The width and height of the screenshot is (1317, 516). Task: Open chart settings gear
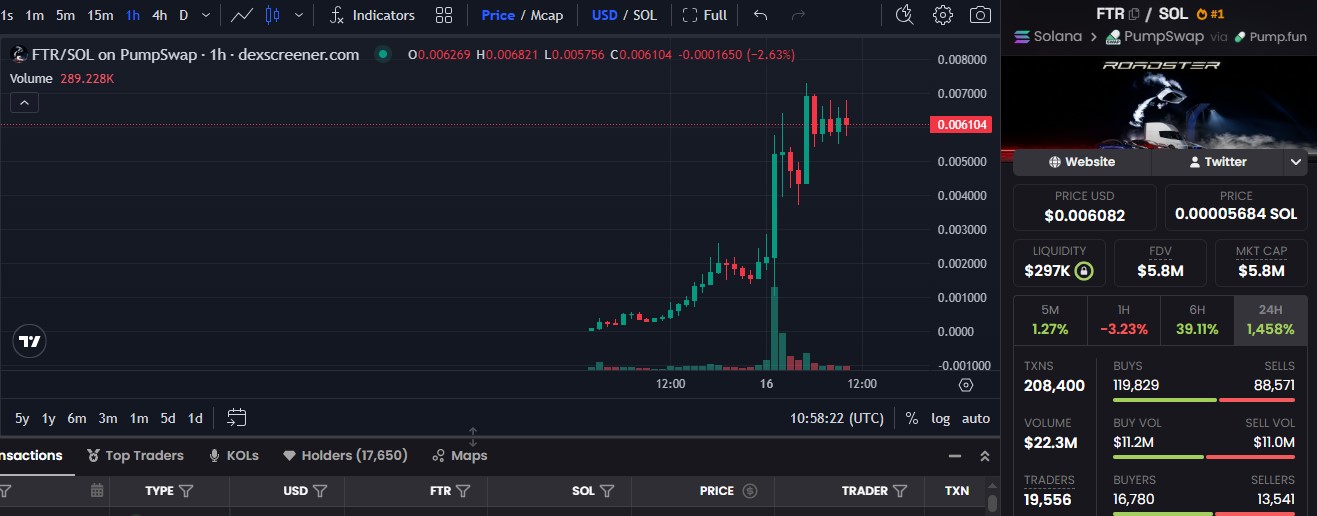(942, 15)
